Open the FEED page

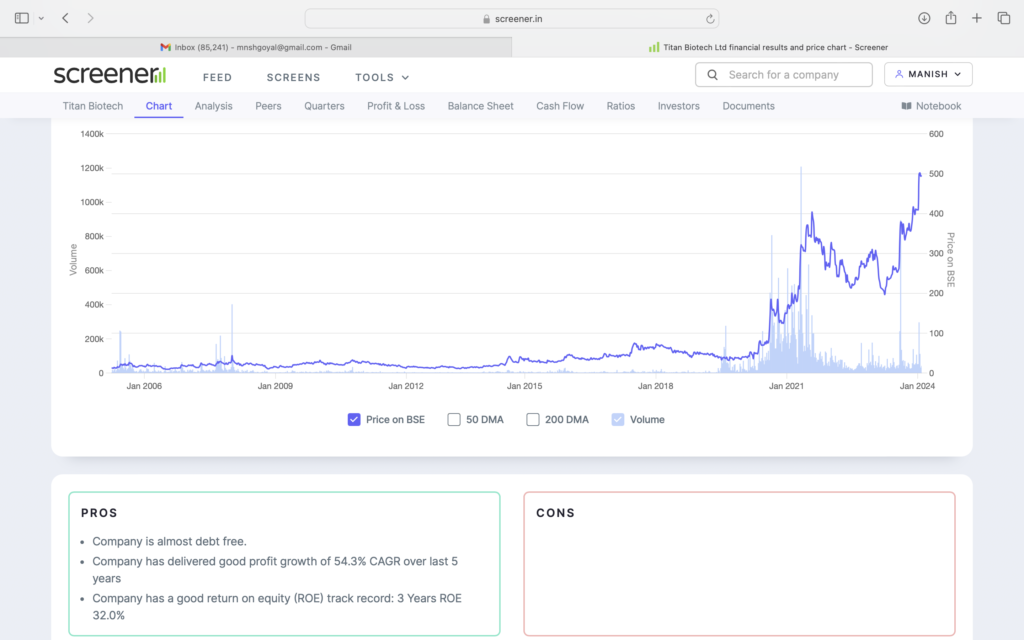click(x=217, y=77)
